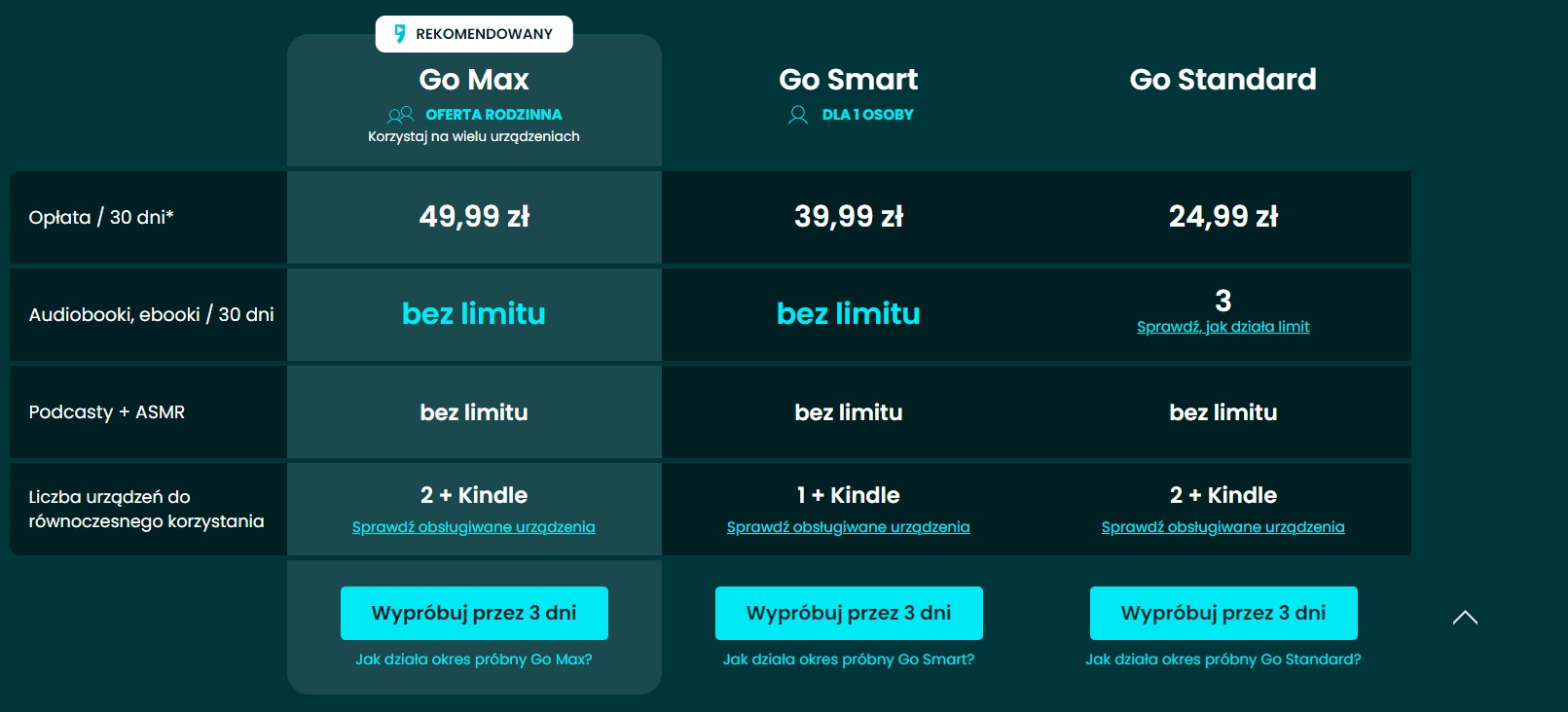Open Jak działa okres próbny Go Max link

(474, 659)
